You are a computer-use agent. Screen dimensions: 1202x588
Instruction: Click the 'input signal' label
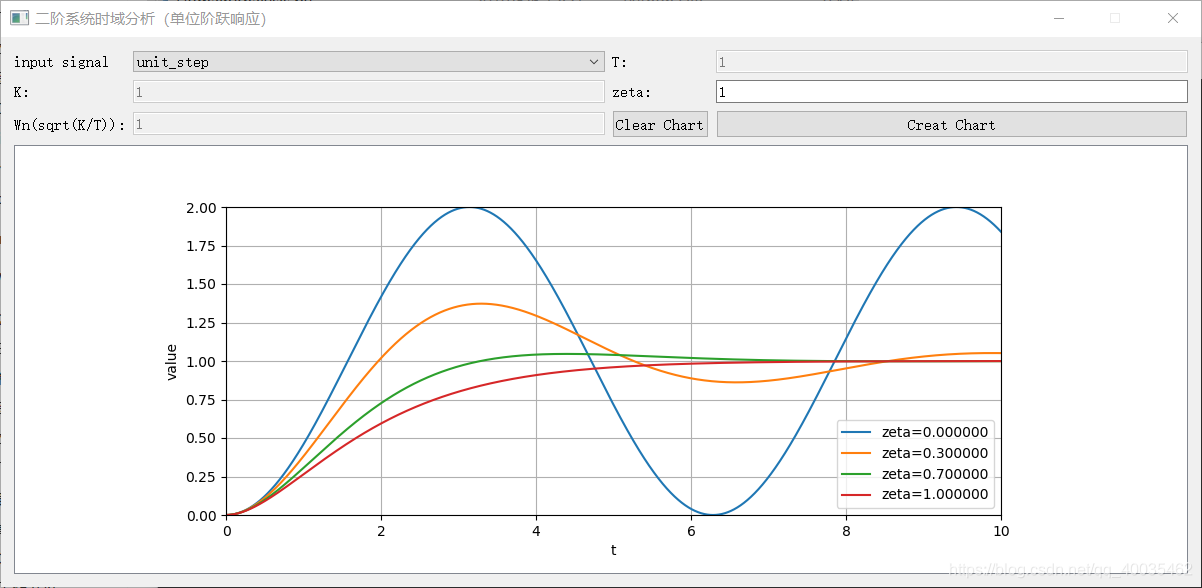point(61,62)
